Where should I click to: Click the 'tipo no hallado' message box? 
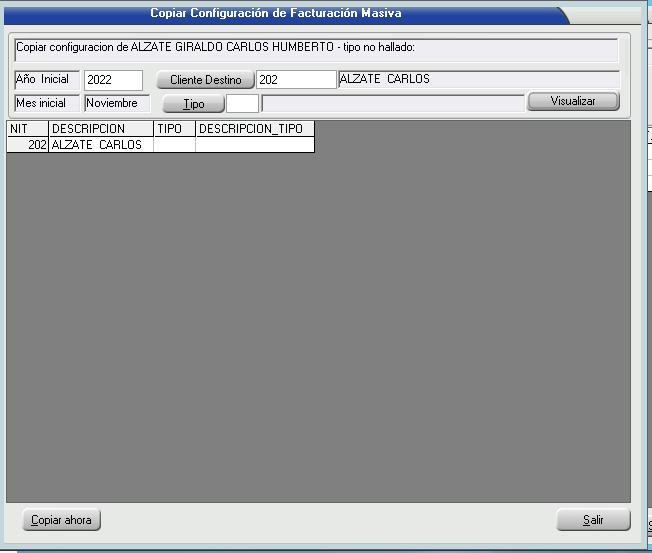316,51
